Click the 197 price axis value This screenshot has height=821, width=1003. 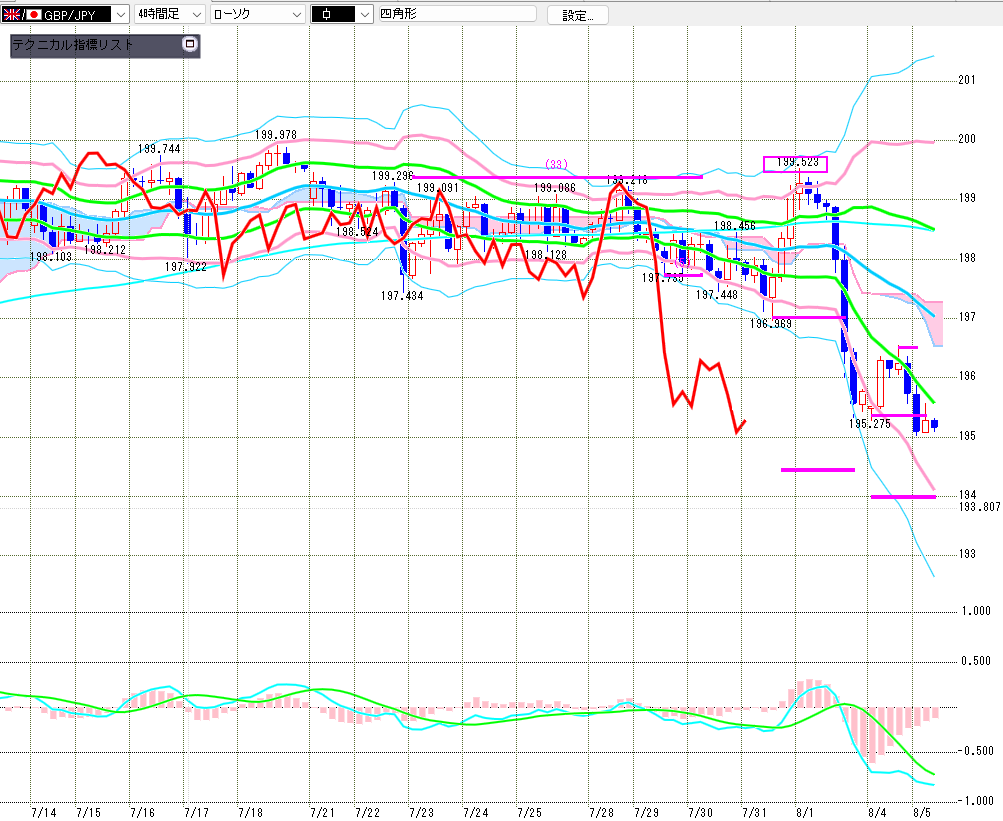click(967, 317)
